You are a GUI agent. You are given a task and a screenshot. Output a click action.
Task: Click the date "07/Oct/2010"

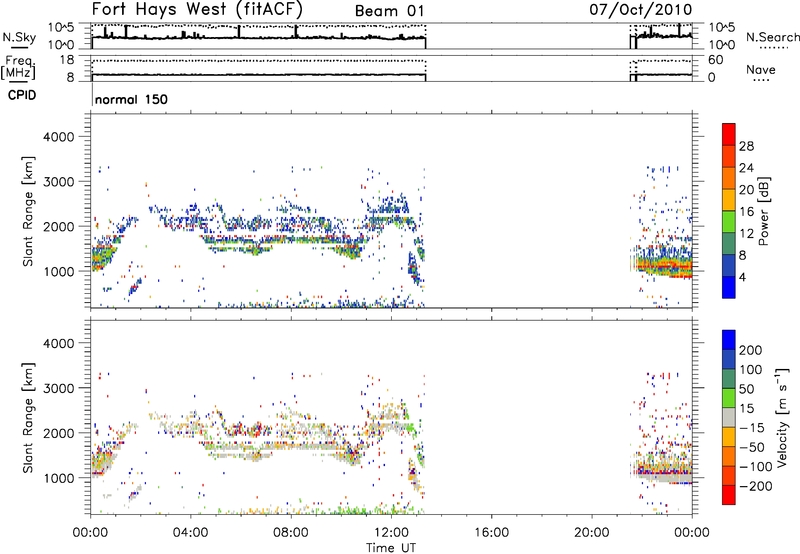(x=641, y=10)
